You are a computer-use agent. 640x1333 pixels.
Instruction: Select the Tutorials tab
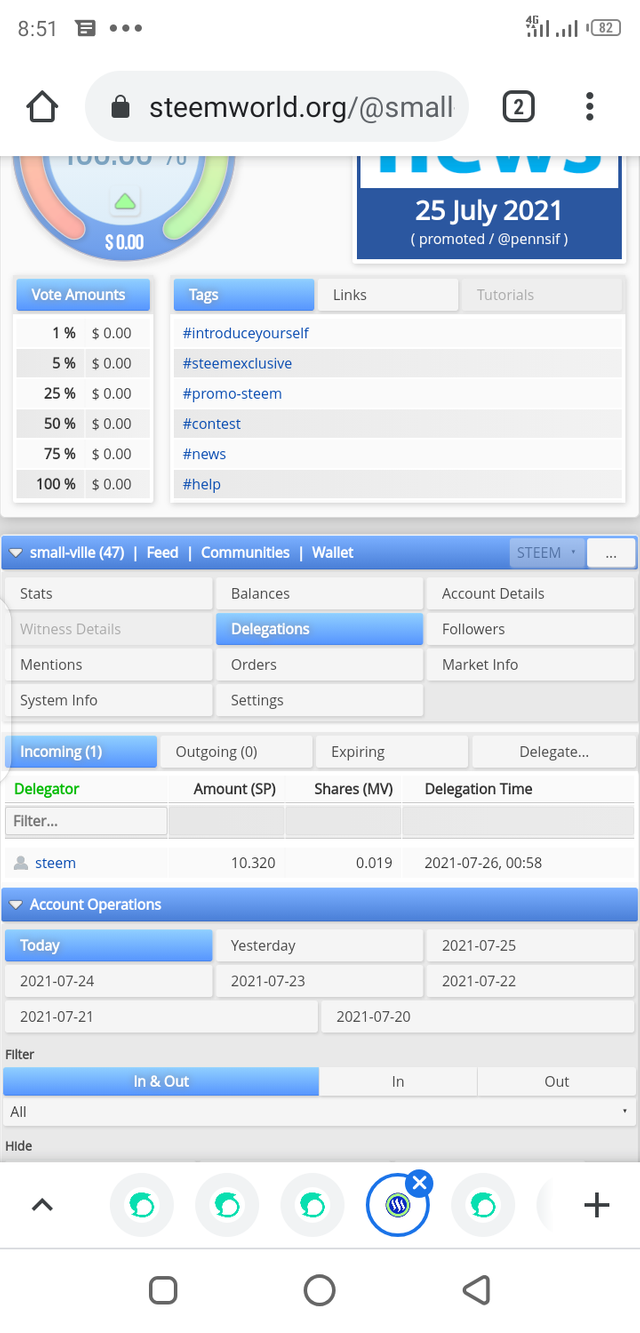click(541, 295)
